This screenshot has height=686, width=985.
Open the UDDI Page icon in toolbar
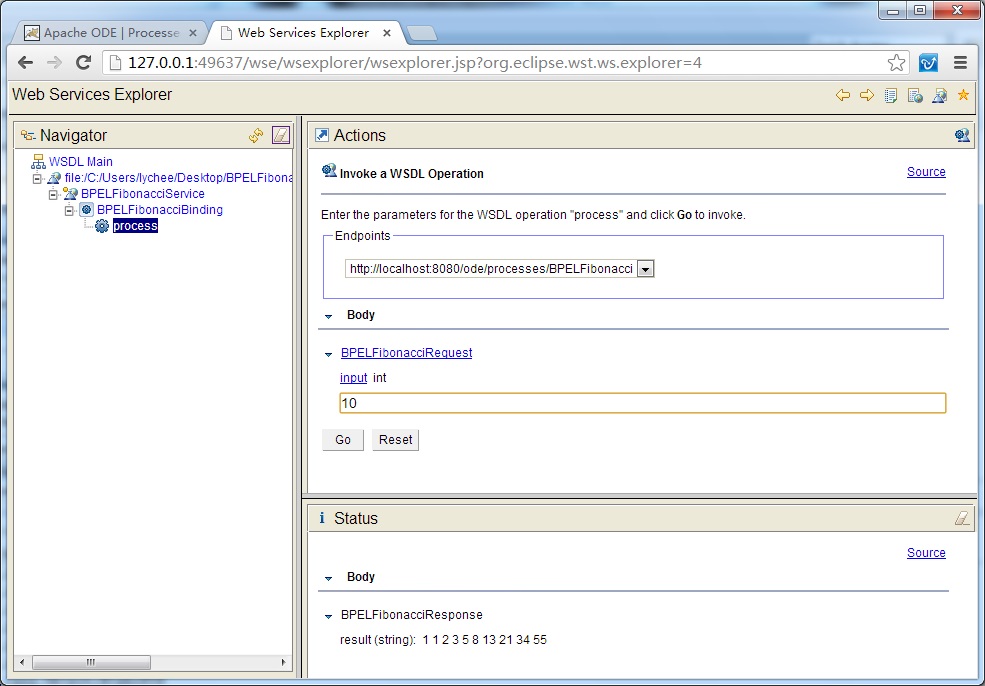891,95
